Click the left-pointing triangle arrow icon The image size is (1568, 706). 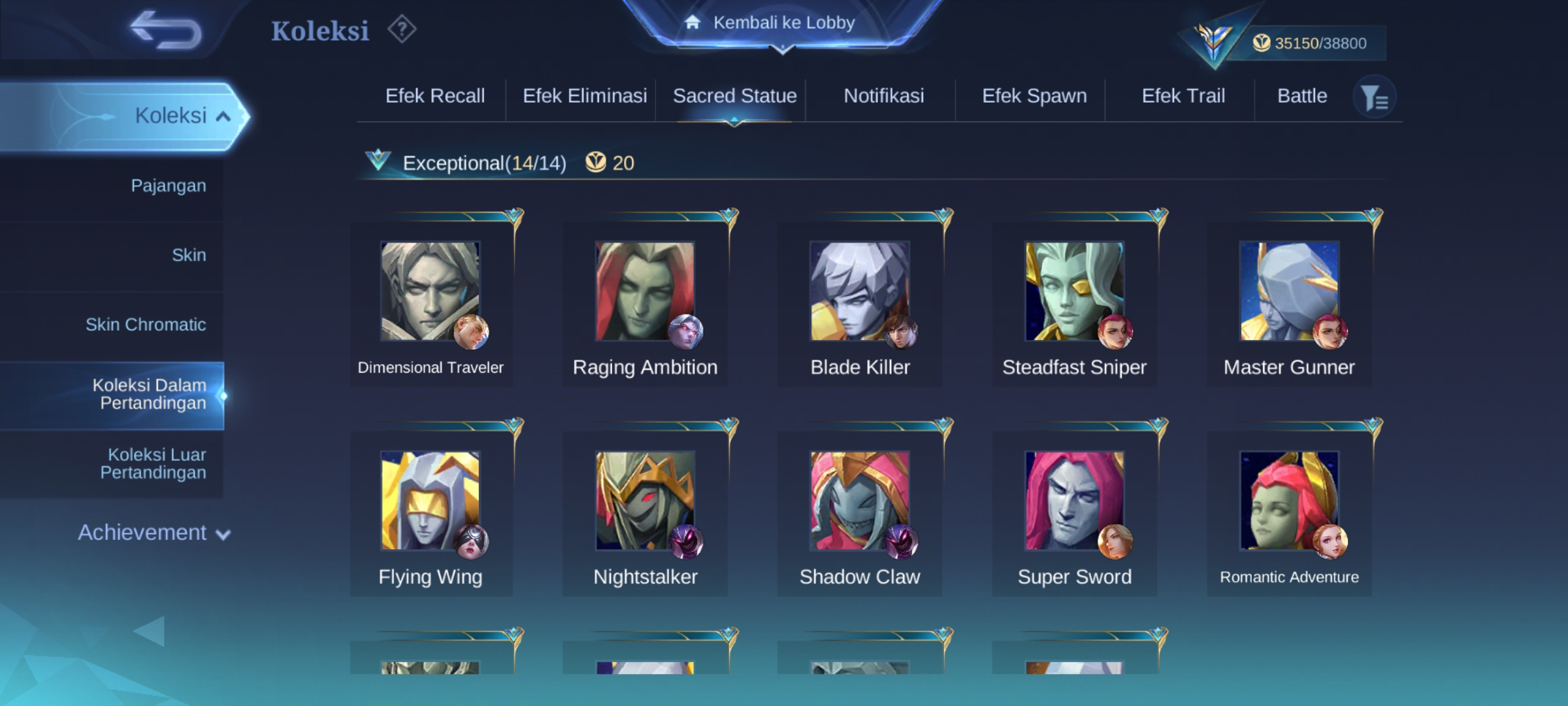click(150, 631)
